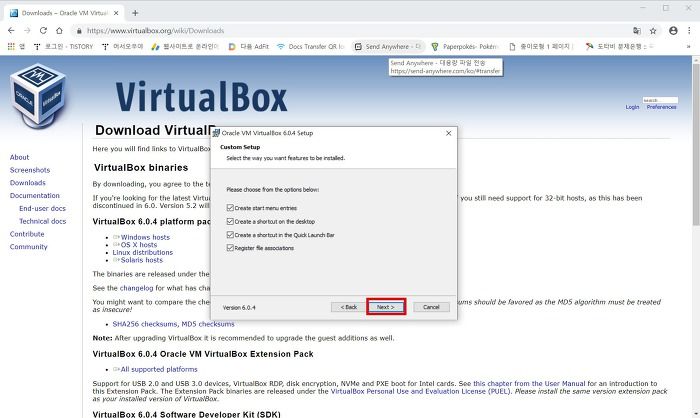Open End-user docs in sidebar

[42, 209]
